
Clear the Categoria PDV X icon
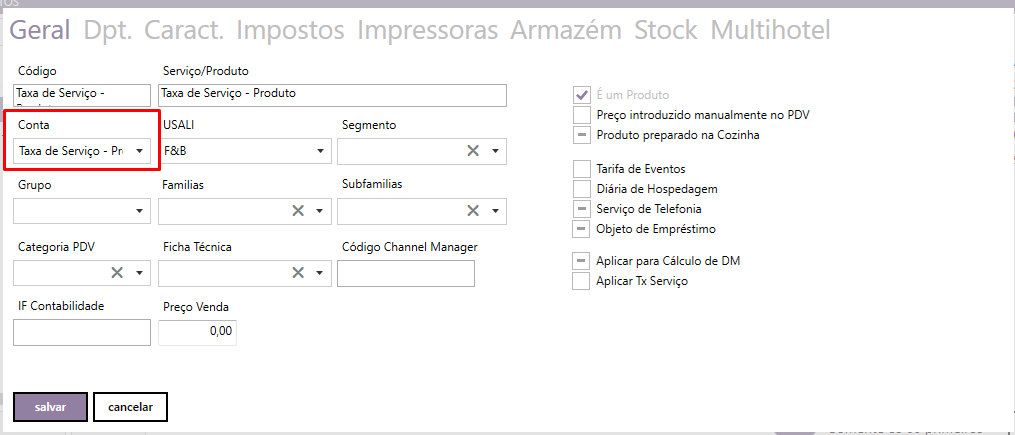(x=117, y=272)
